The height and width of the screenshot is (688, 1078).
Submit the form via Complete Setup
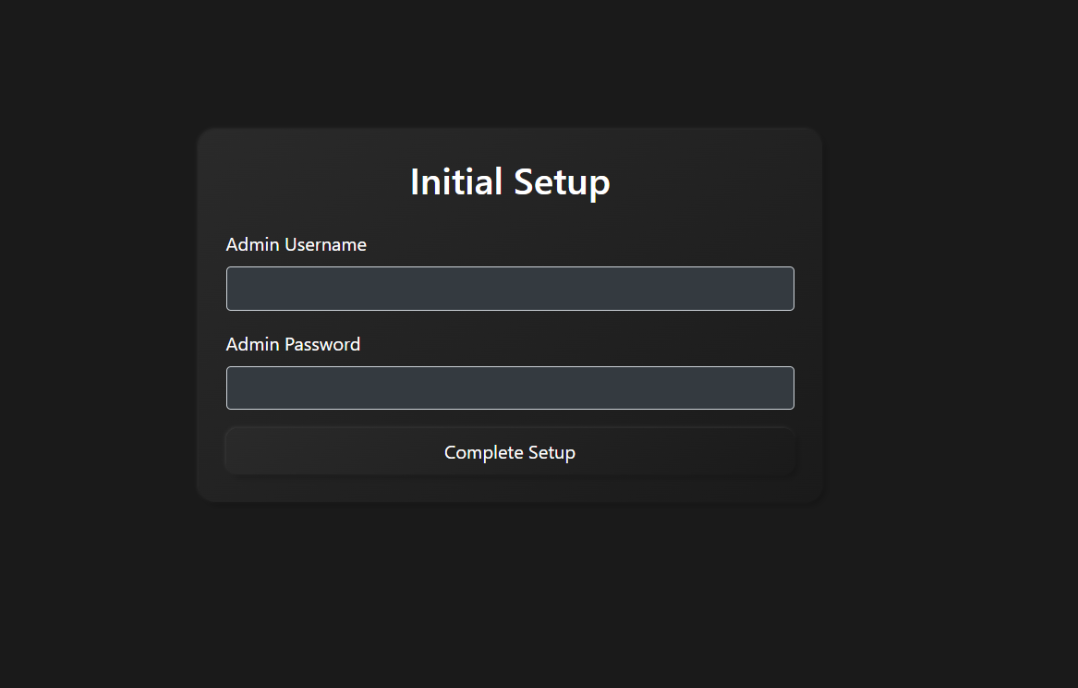[x=510, y=453]
